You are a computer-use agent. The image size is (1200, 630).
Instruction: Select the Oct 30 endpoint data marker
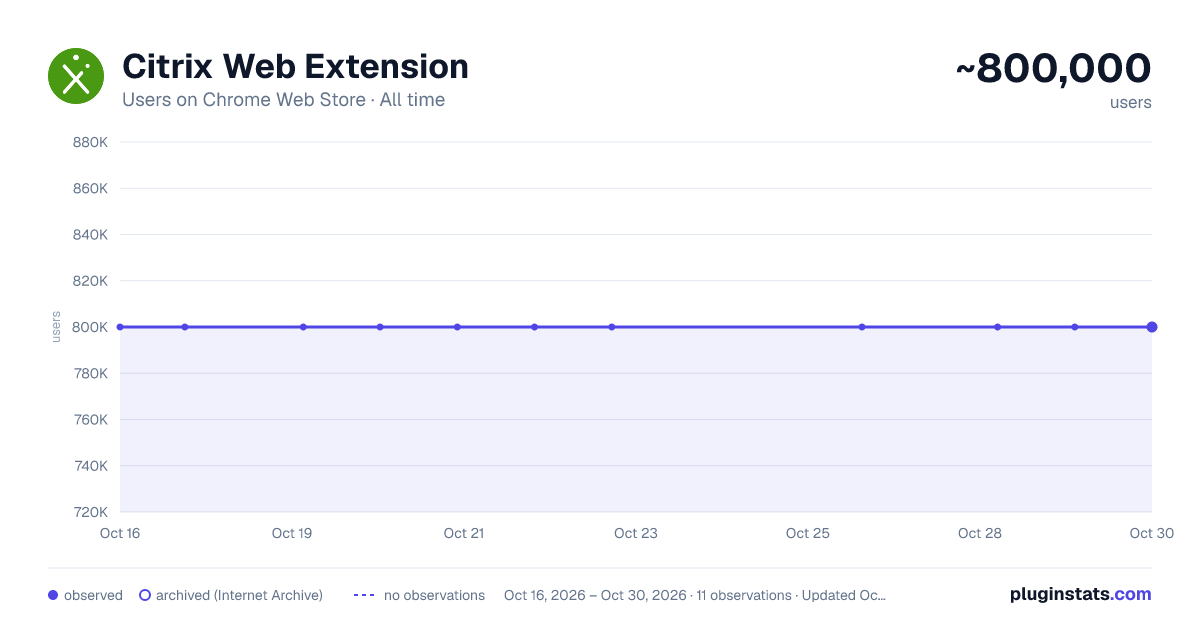(x=1152, y=327)
